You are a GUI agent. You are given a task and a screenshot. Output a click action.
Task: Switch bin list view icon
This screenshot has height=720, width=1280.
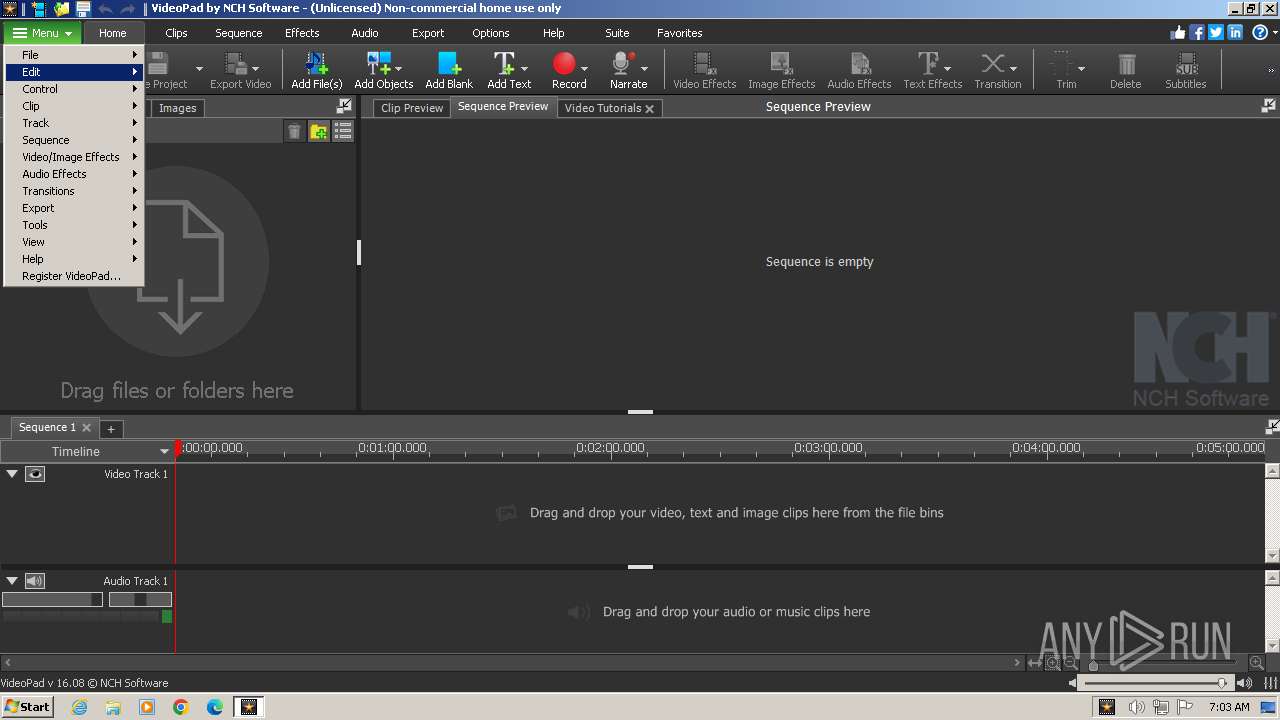tap(343, 131)
